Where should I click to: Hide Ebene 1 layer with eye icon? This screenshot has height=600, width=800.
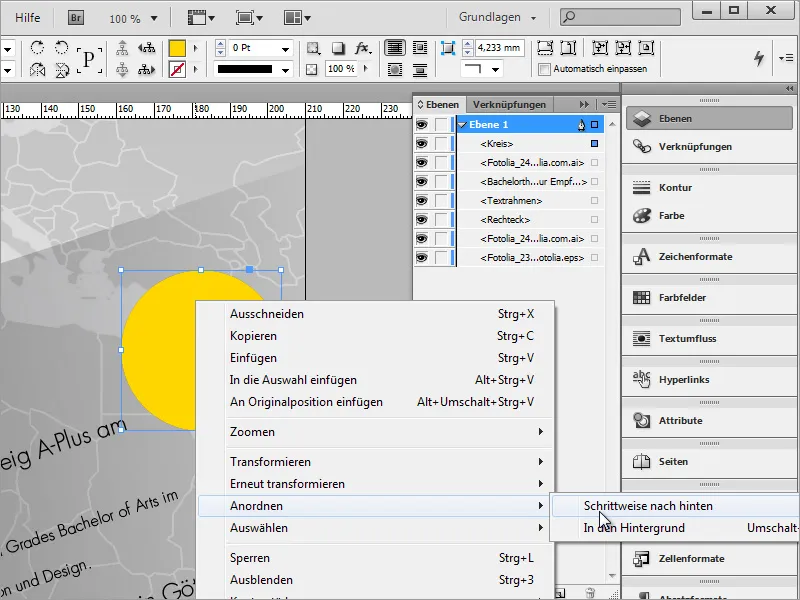pyautogui.click(x=421, y=124)
